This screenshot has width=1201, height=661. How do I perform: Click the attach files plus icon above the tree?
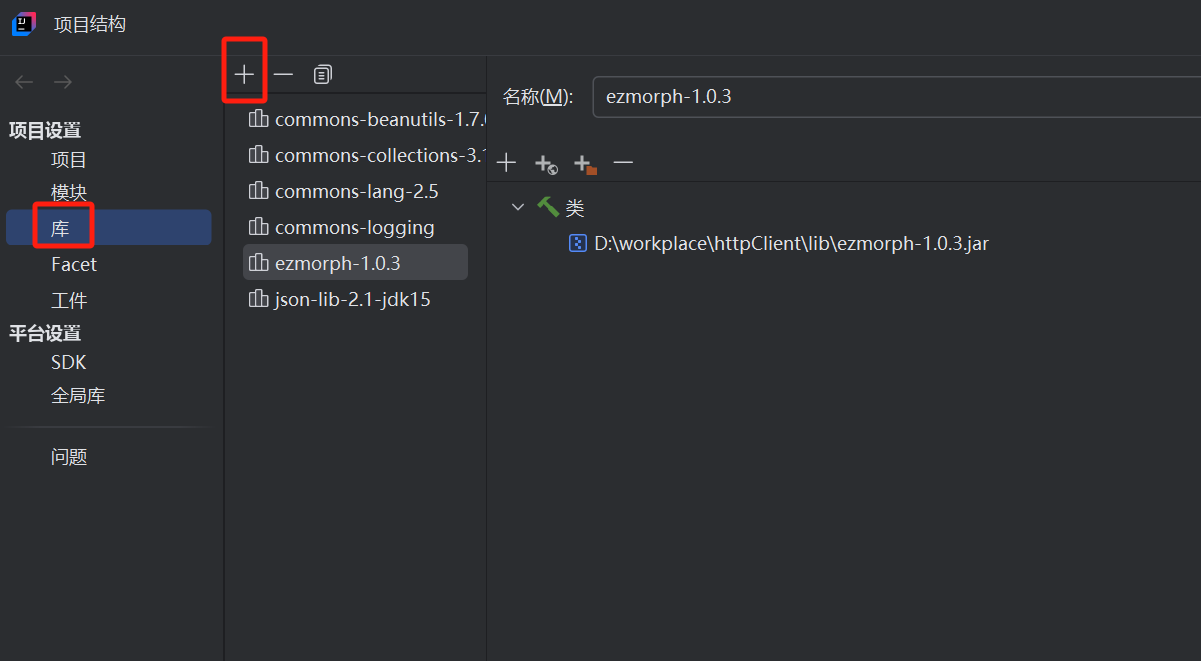pyautogui.click(x=506, y=162)
